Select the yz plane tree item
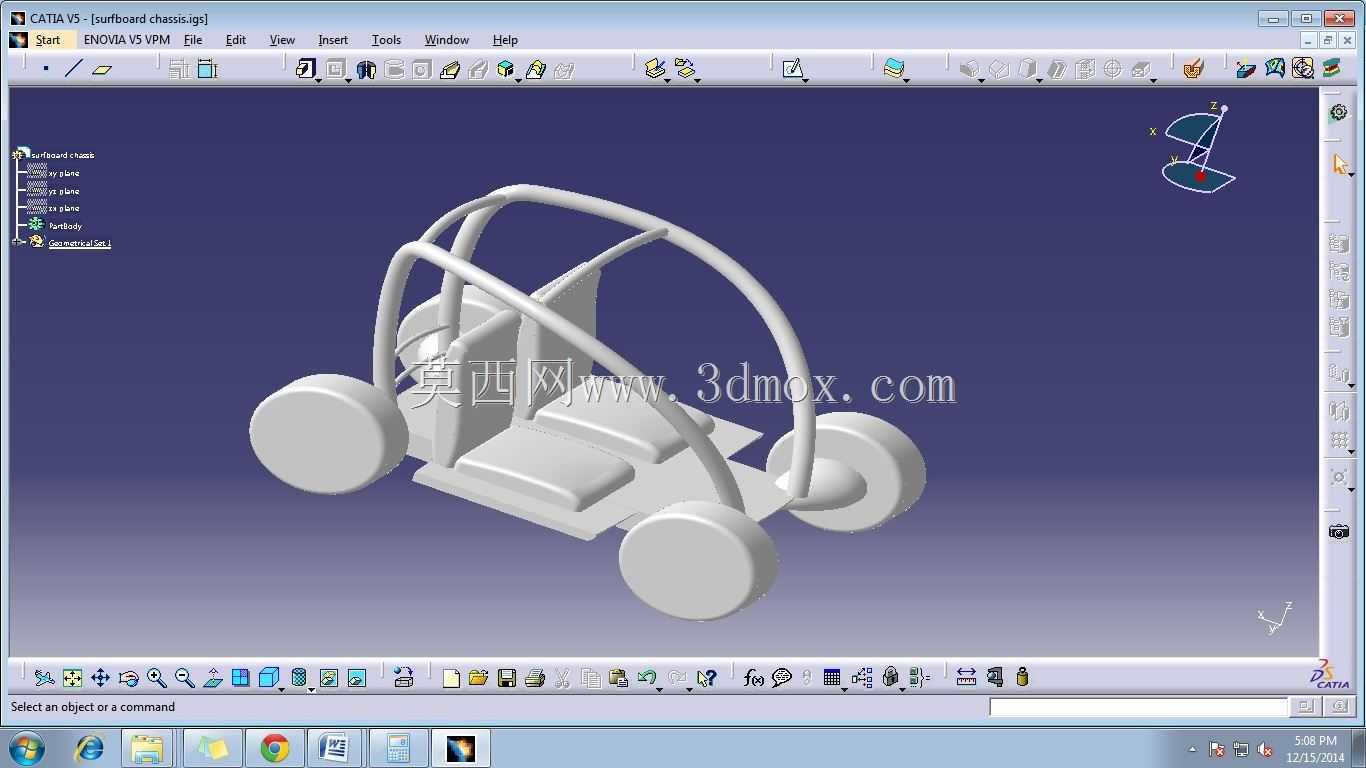 (64, 191)
